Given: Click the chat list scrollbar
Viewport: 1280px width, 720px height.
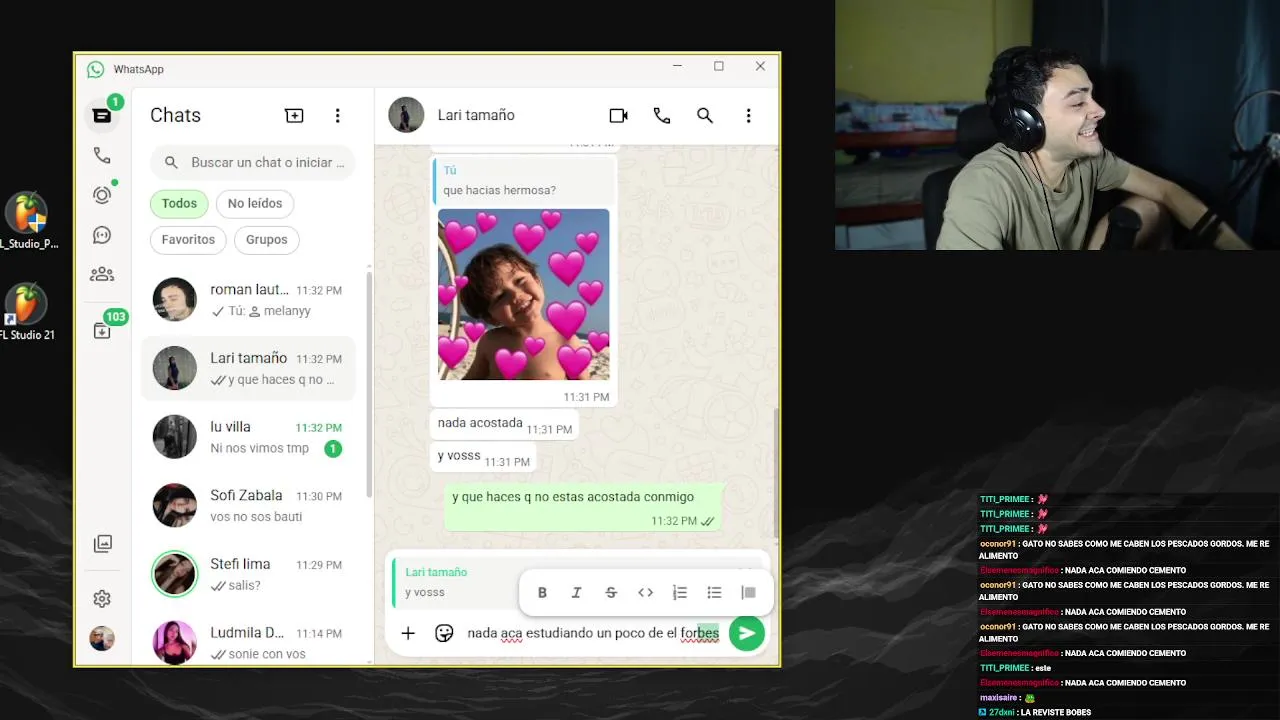Looking at the screenshot, I should coord(369,385).
